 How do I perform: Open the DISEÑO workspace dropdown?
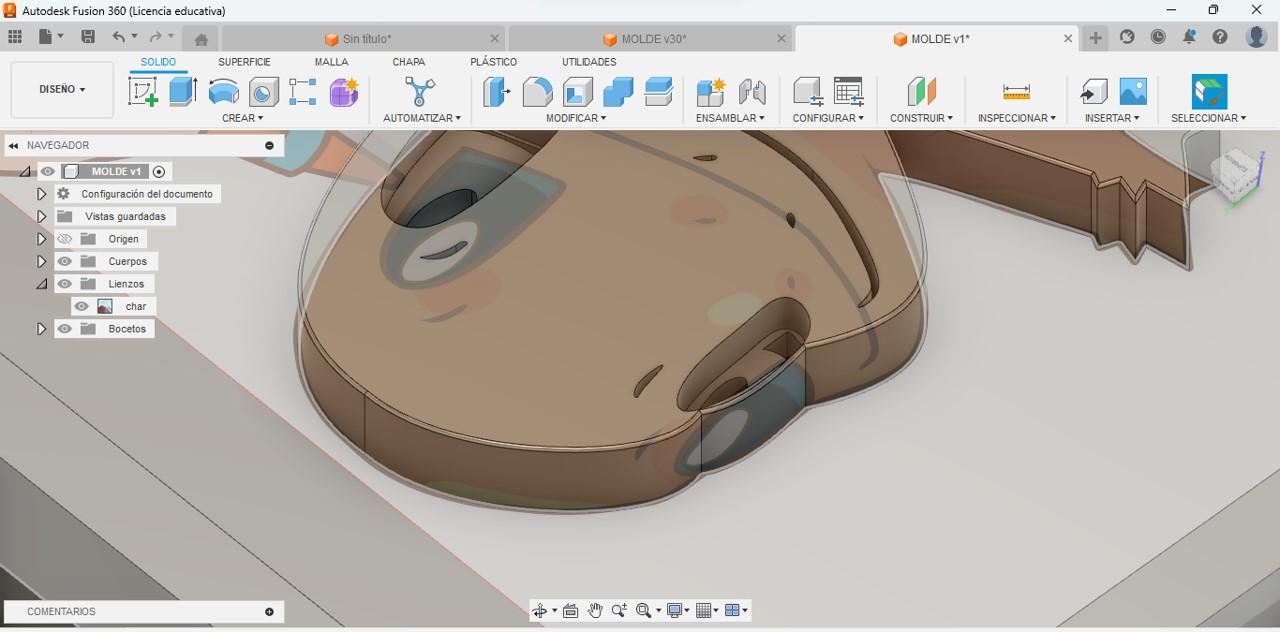pos(62,89)
